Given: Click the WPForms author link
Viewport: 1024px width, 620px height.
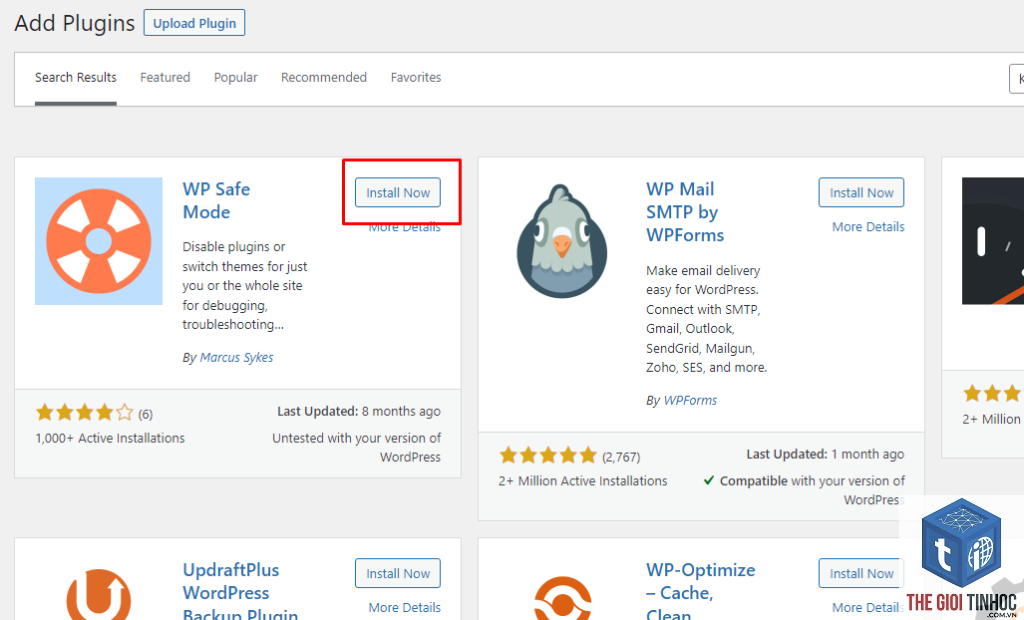Looking at the screenshot, I should pyautogui.click(x=690, y=400).
